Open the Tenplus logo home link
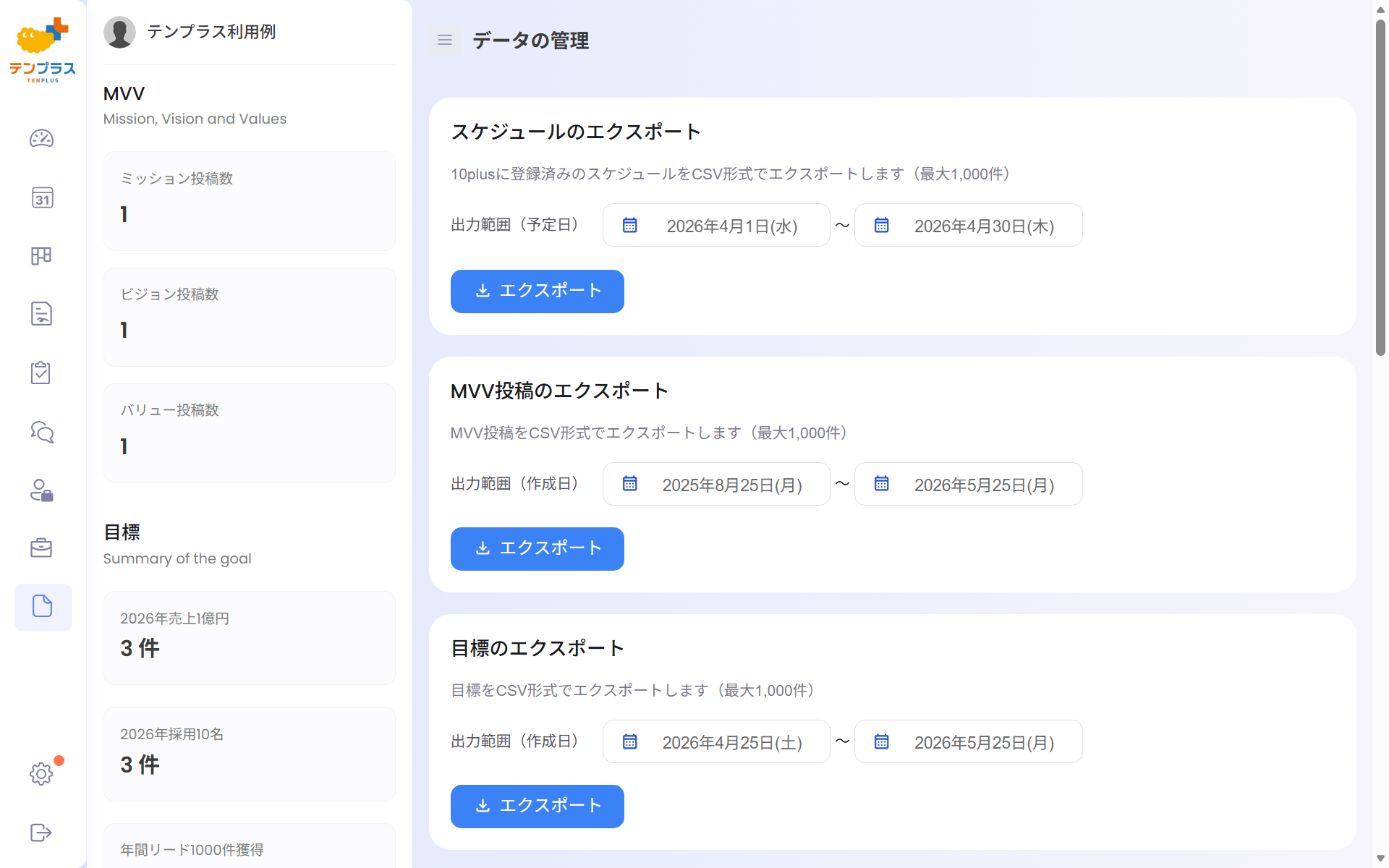Screen dimensions: 1389x868 tap(43, 50)
